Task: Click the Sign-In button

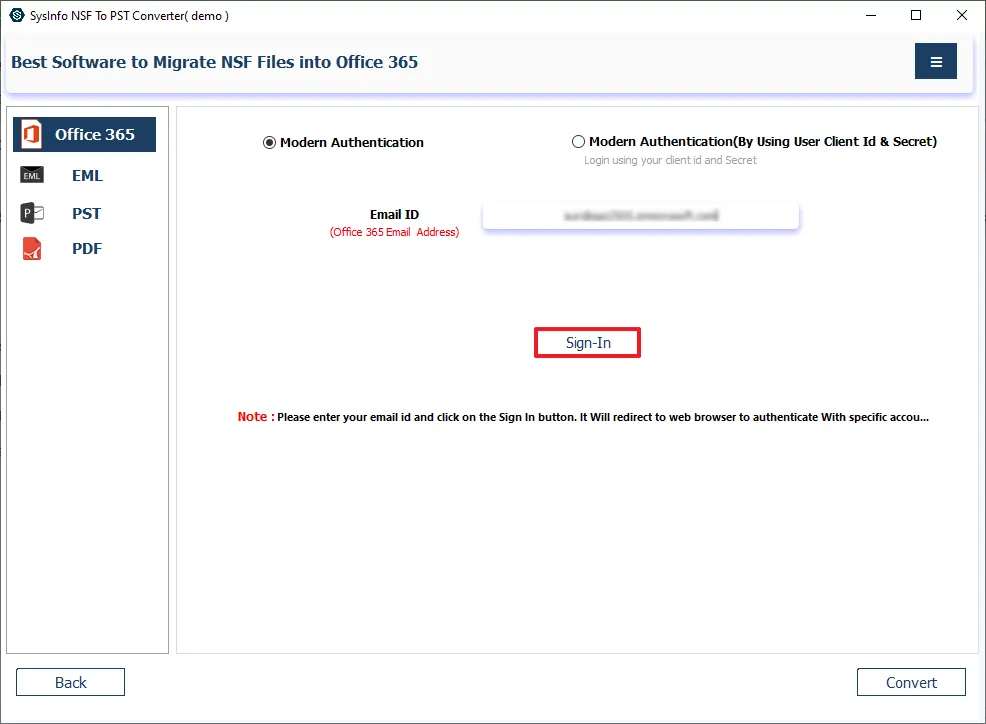Action: point(587,342)
